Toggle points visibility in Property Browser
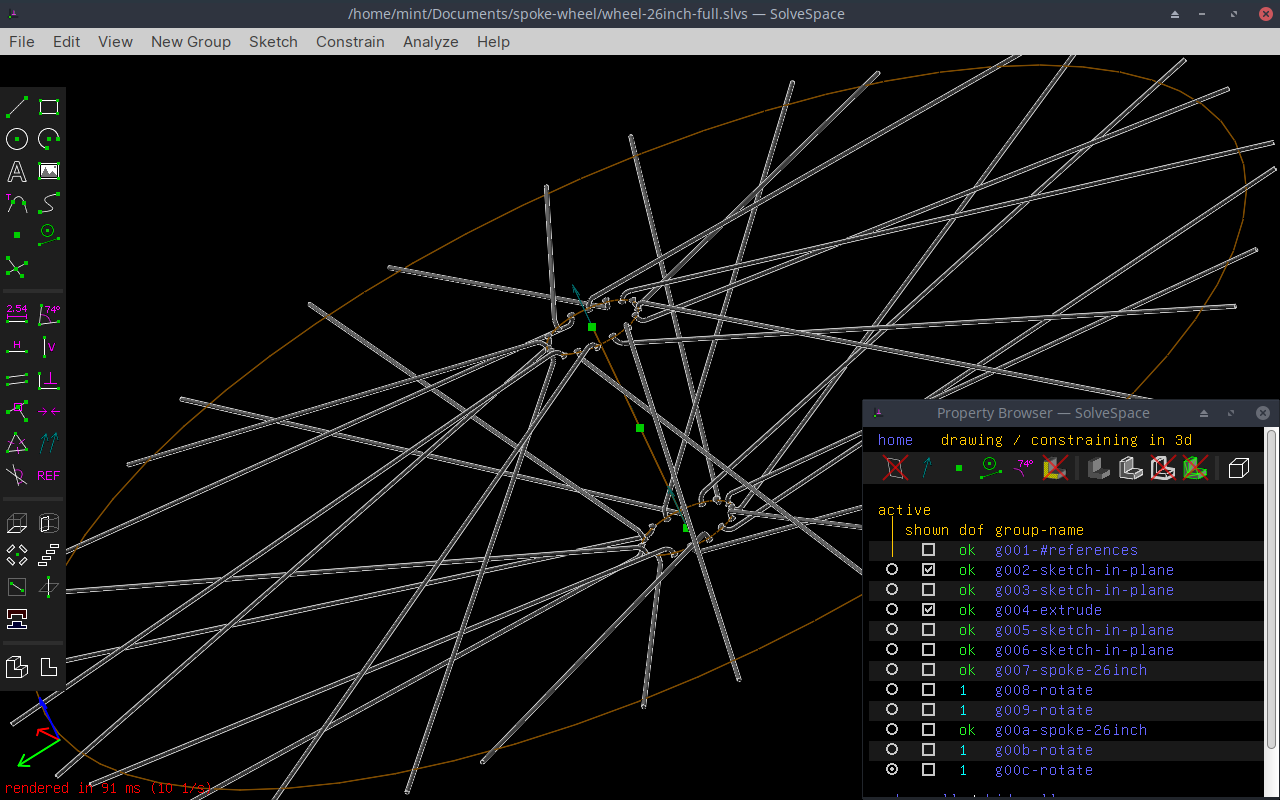 959,467
